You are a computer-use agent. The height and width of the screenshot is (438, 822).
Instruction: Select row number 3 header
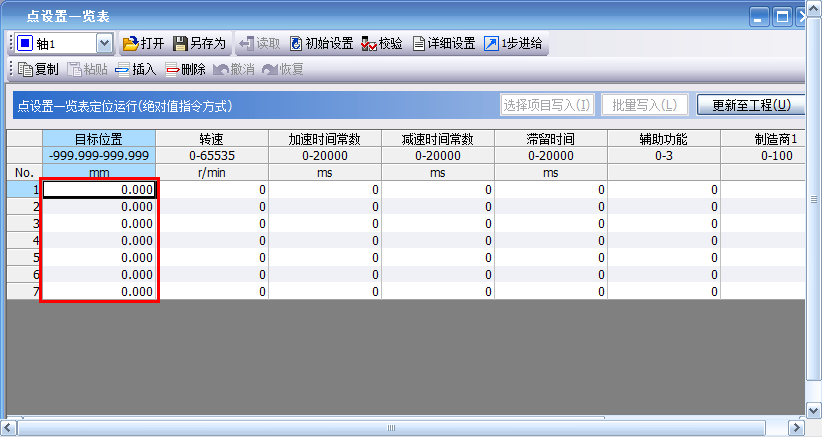pyautogui.click(x=24, y=223)
